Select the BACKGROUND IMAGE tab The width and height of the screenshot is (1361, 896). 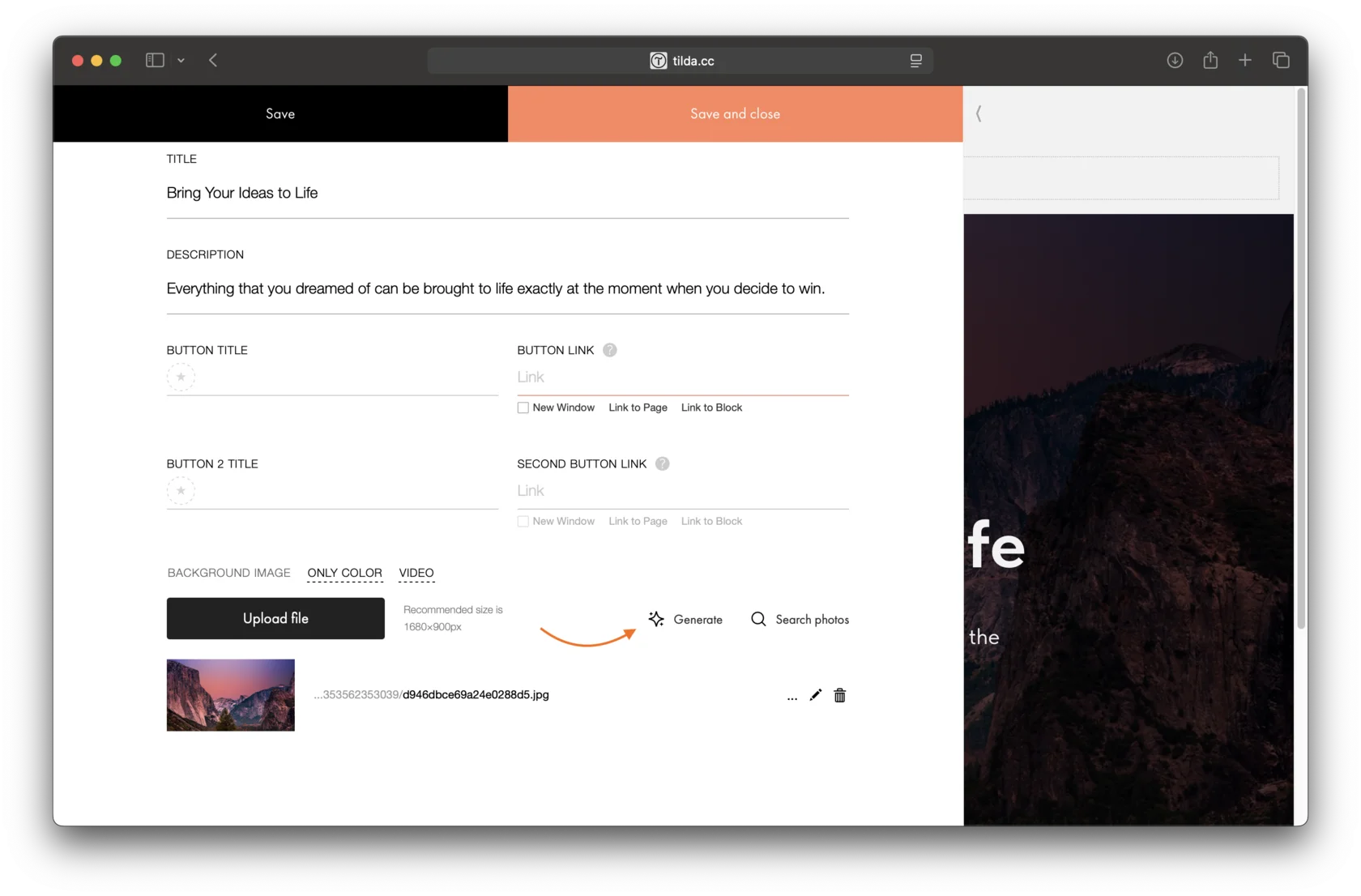pos(228,573)
